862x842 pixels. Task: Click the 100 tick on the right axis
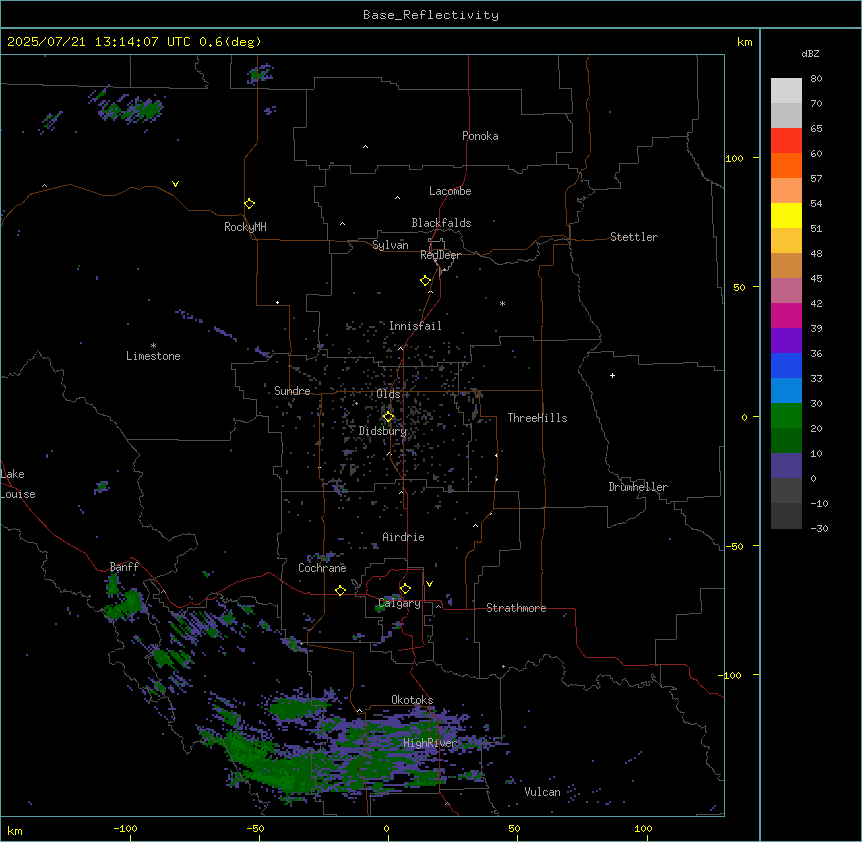point(734,158)
